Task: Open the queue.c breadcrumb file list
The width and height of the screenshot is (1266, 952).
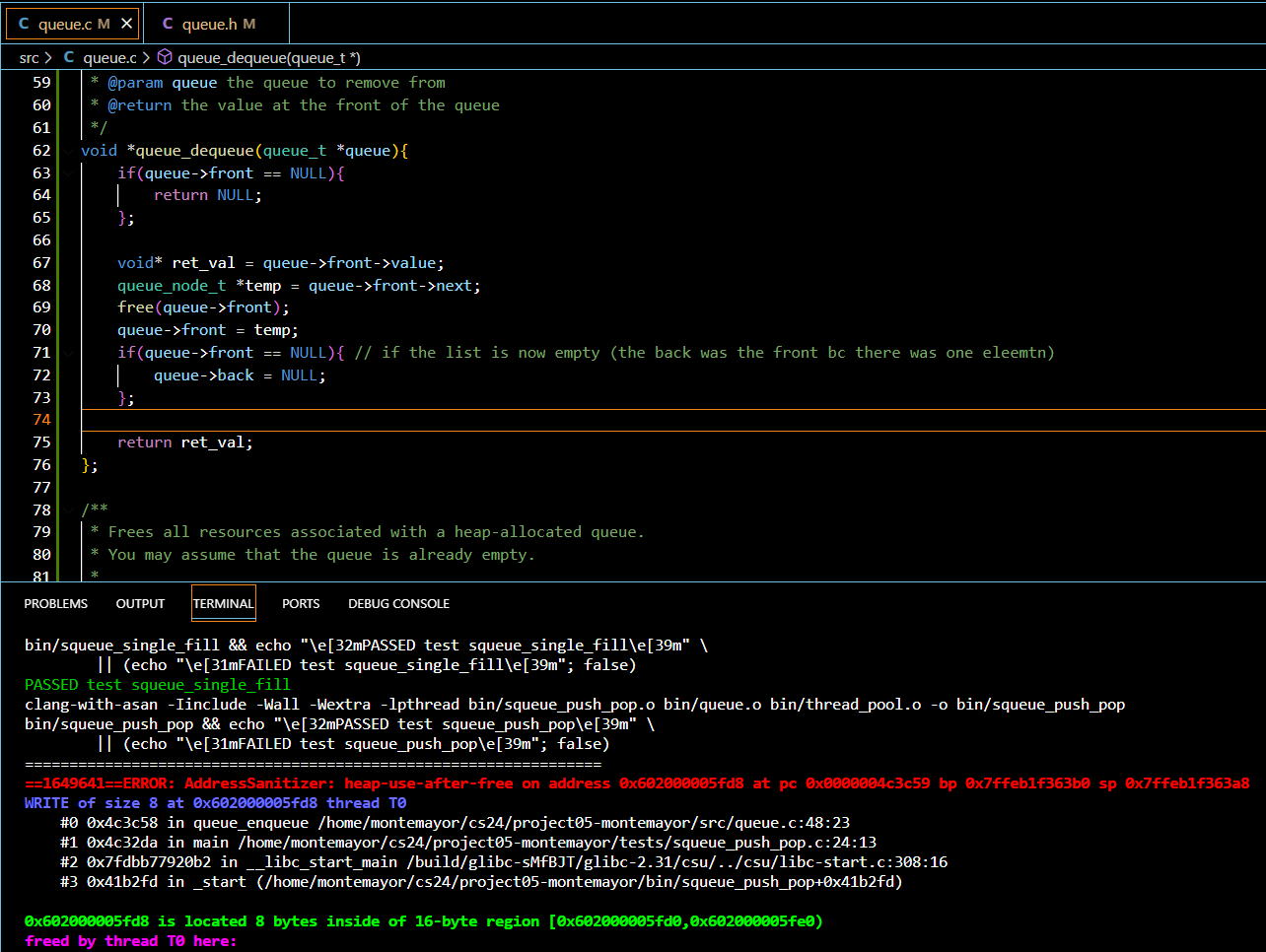Action: (109, 58)
